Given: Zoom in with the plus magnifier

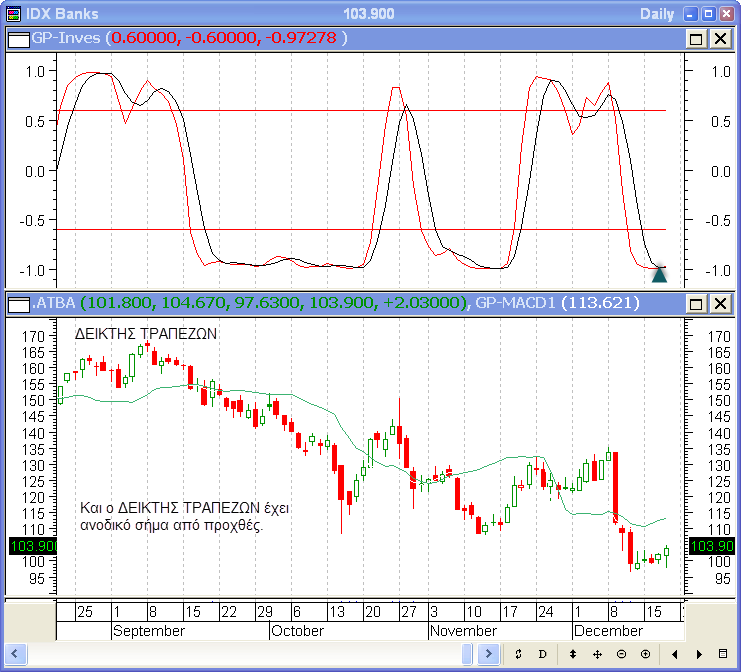Looking at the screenshot, I should tap(645, 654).
